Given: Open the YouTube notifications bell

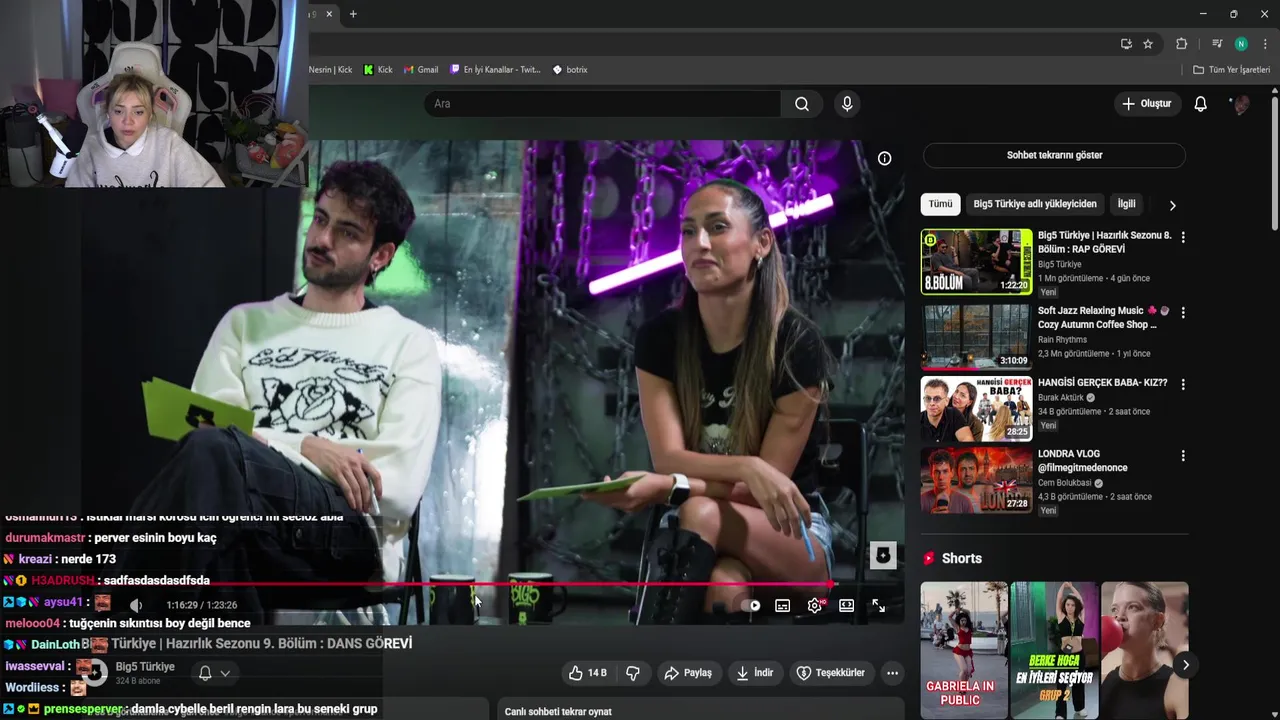Looking at the screenshot, I should (x=1201, y=104).
